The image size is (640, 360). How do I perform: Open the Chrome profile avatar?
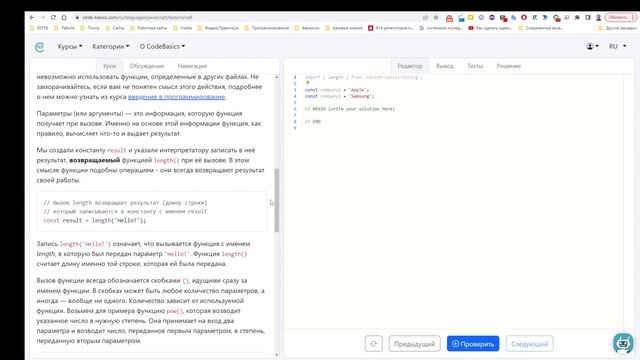[598, 18]
